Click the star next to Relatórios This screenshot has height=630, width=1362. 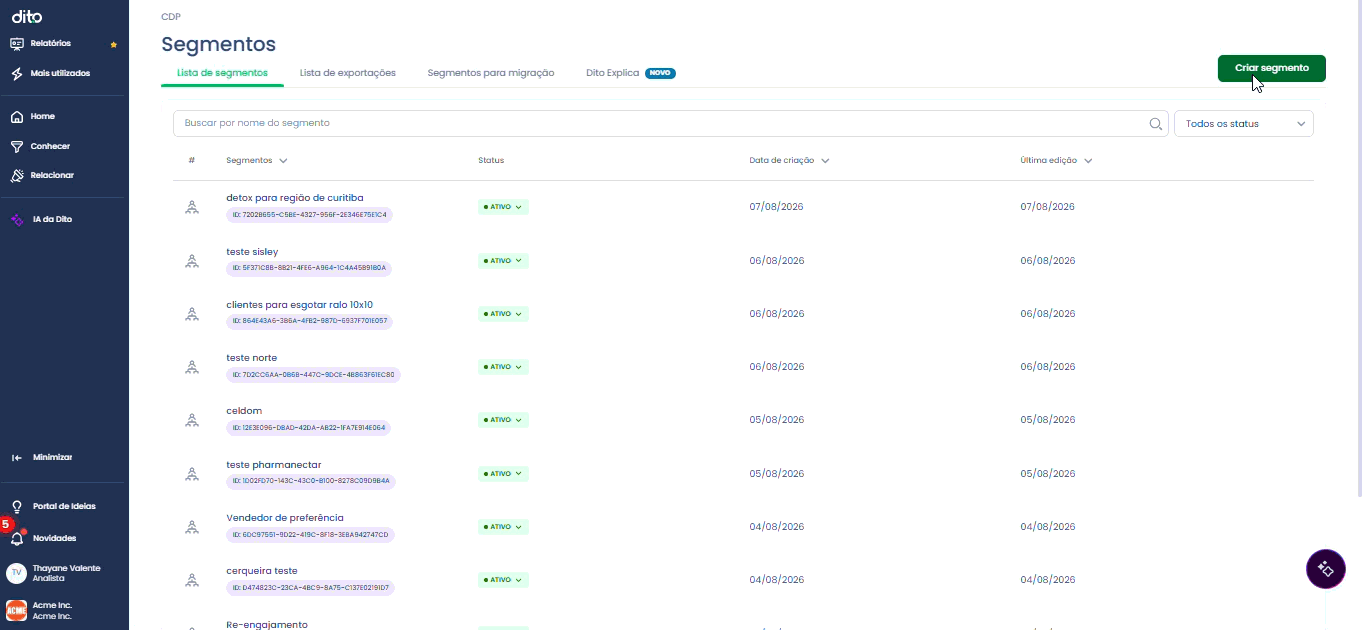[x=113, y=44]
